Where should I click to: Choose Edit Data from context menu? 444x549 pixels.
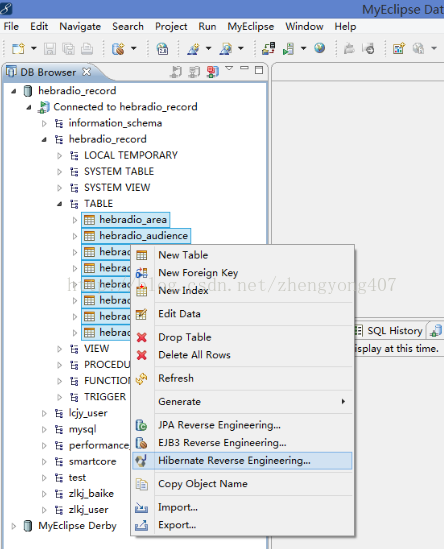tap(242, 314)
